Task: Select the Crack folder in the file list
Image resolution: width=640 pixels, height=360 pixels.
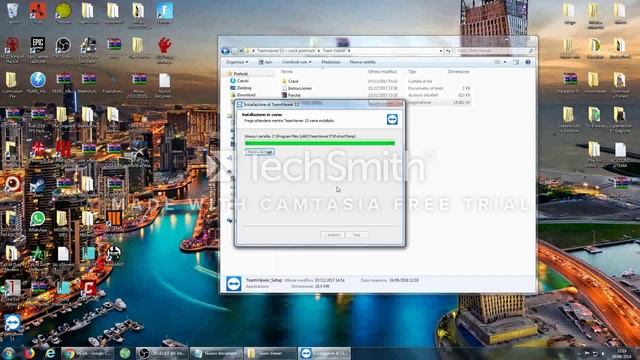Action: tap(293, 81)
